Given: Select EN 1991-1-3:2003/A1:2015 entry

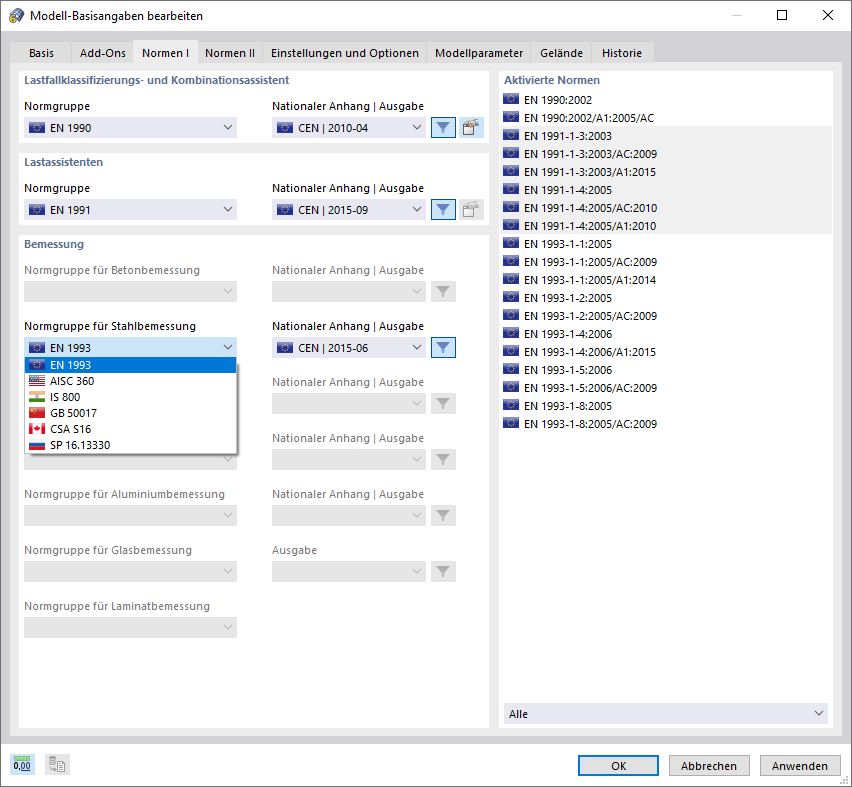Looking at the screenshot, I should click(x=666, y=172).
